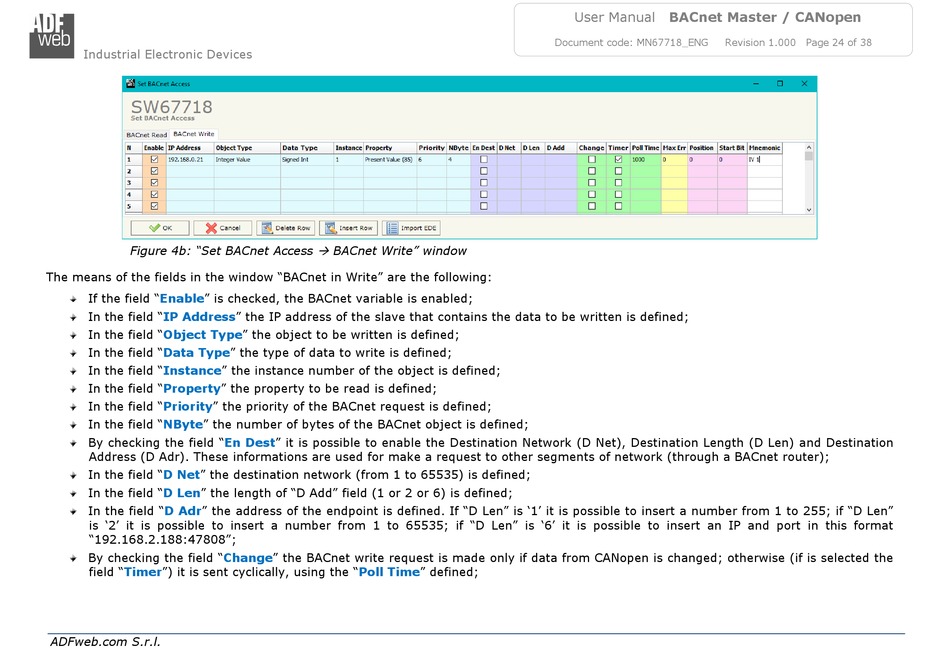The width and height of the screenshot is (950, 659).
Task: Tick the En Dest checkbox in row 5
Action: (483, 206)
